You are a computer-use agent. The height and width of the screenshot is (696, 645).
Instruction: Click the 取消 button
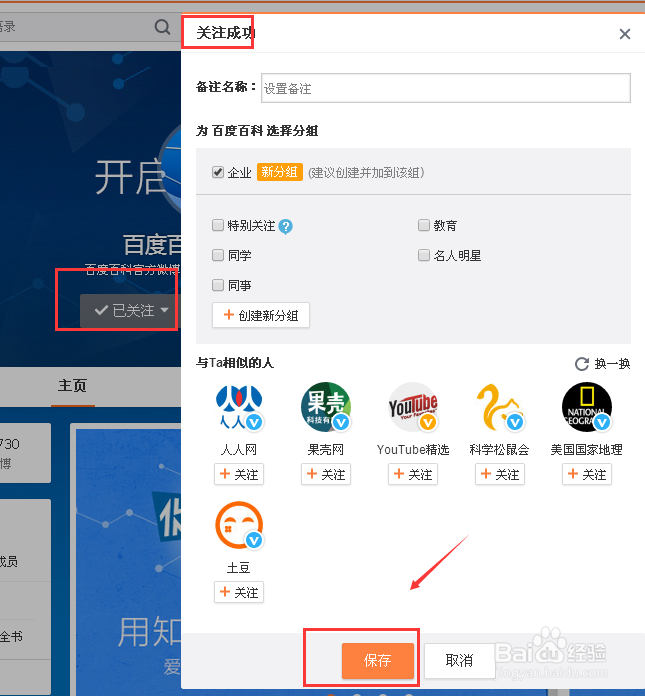coord(459,660)
